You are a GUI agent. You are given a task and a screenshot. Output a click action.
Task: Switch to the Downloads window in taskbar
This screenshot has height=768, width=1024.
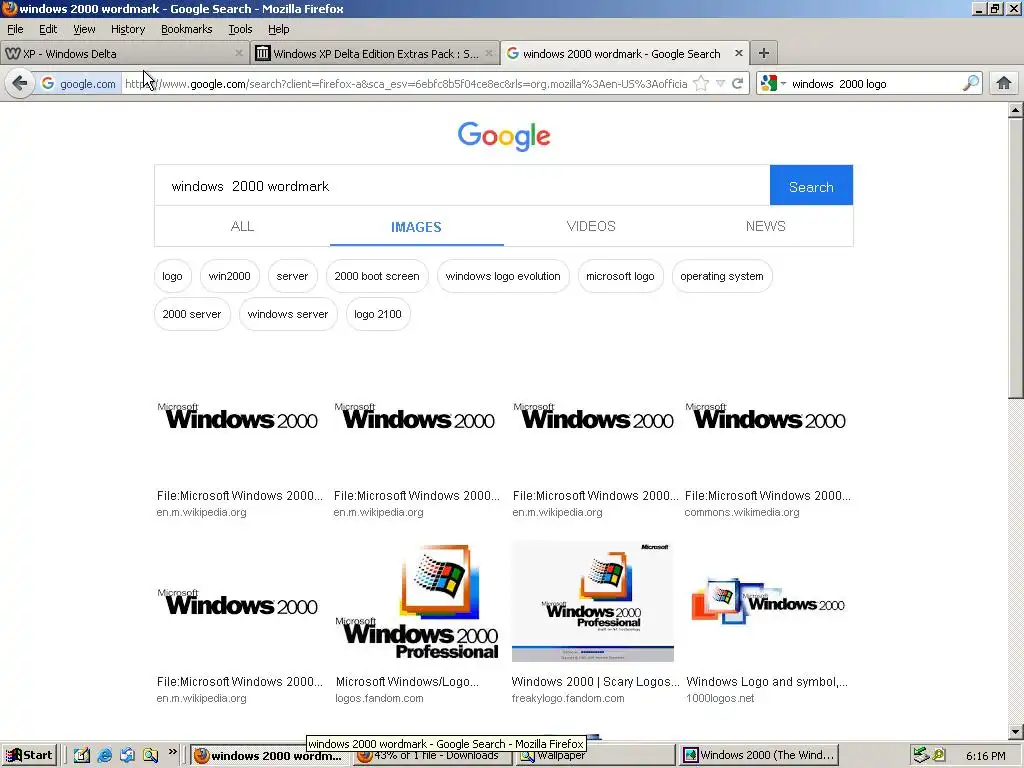[x=432, y=756]
